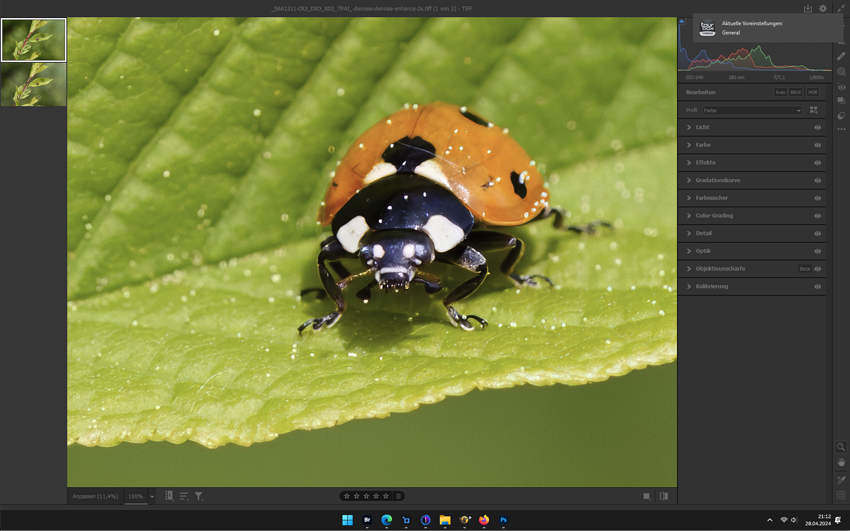This screenshot has height=531, width=850.
Task: Expand the Farbe panel
Action: tap(703, 145)
